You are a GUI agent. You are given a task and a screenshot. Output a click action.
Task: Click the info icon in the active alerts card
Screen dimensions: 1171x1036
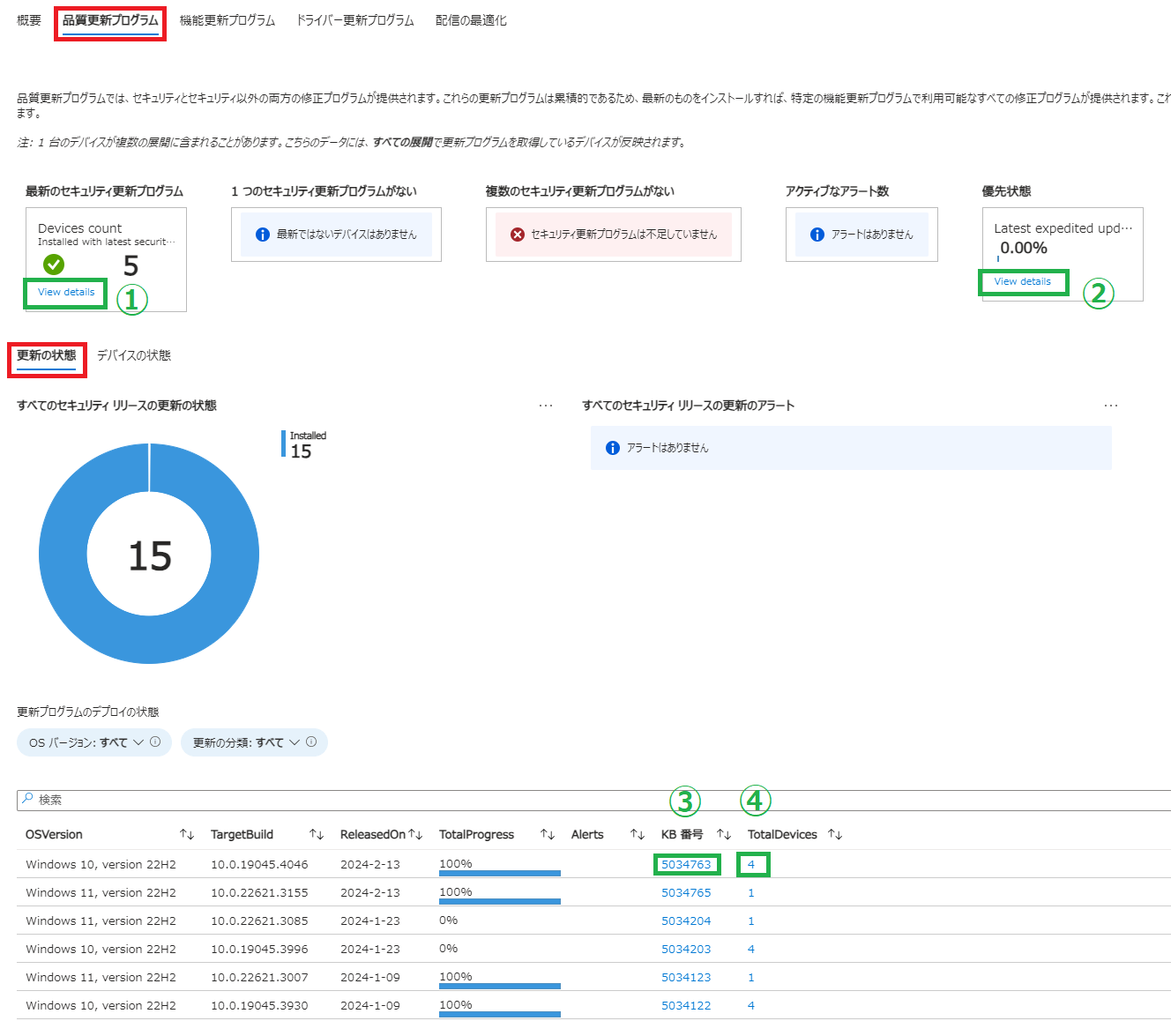817,235
